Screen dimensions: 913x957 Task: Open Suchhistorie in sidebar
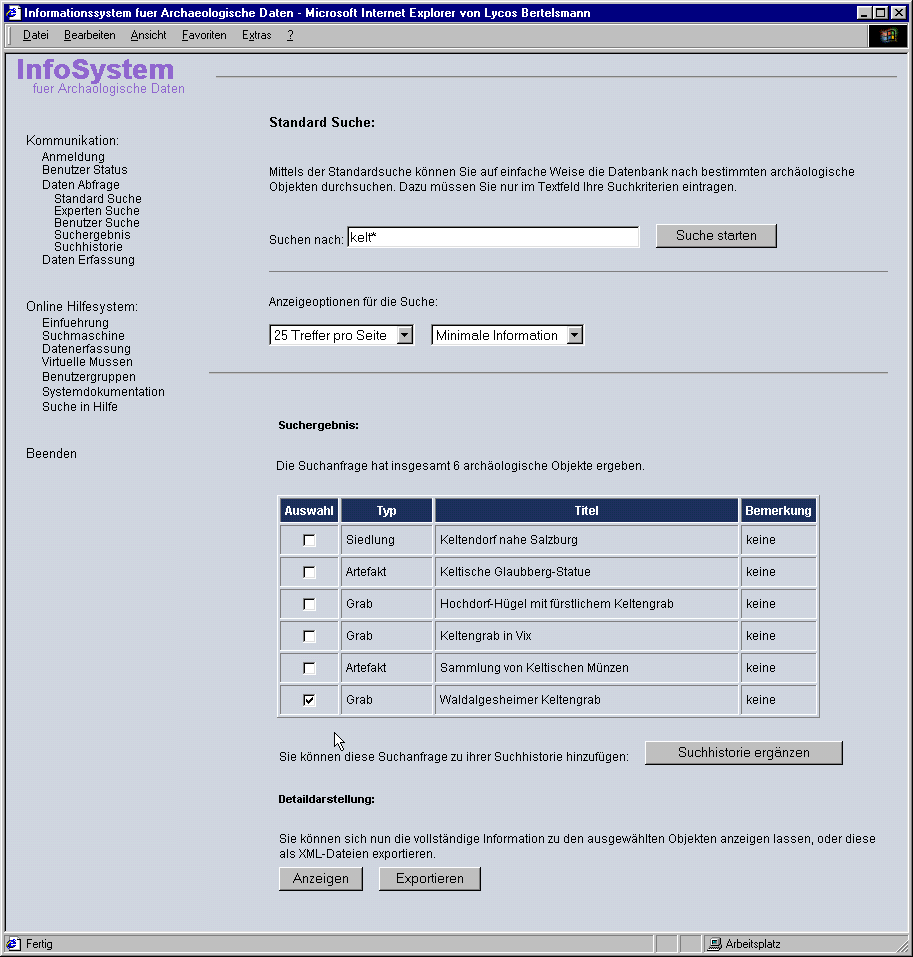pos(88,247)
